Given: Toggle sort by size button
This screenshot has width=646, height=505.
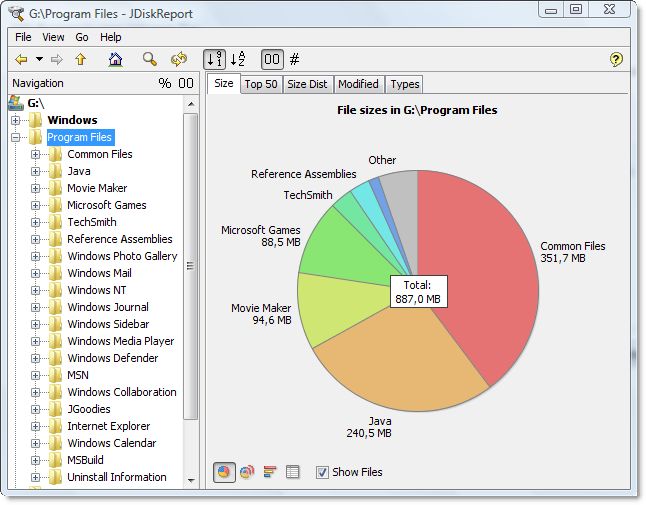Looking at the screenshot, I should point(214,60).
